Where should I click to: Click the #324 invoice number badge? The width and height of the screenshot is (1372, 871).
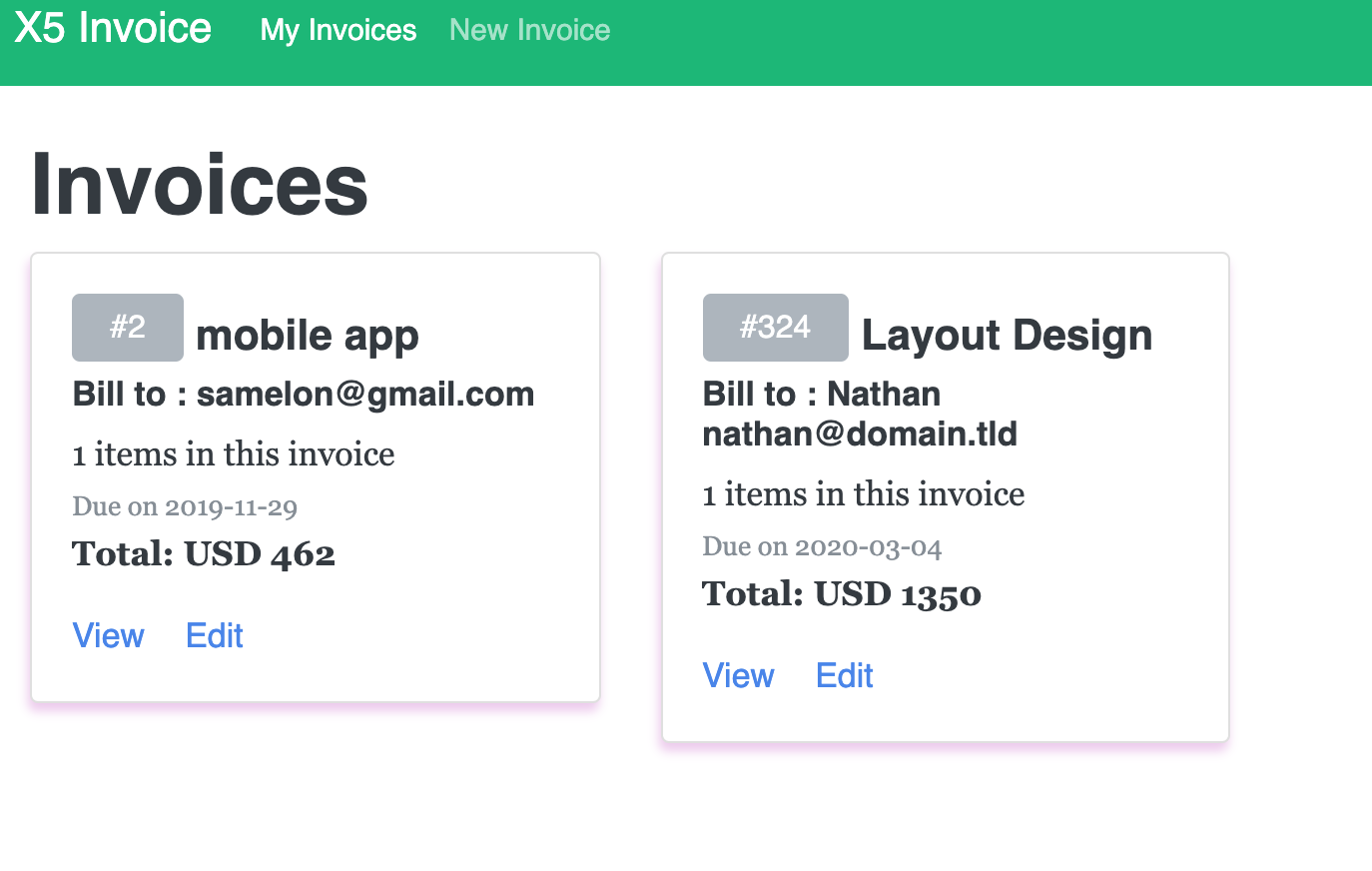click(775, 327)
